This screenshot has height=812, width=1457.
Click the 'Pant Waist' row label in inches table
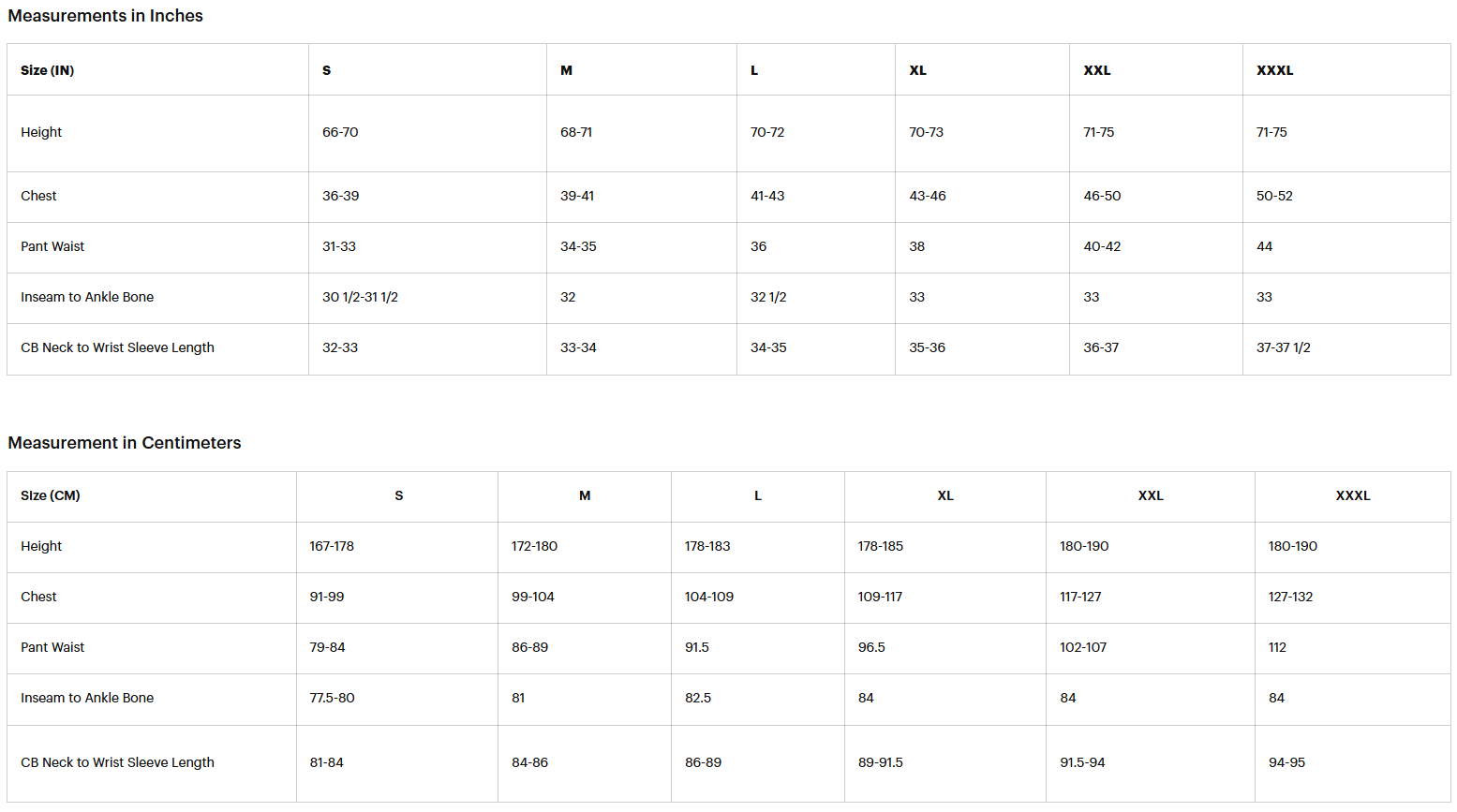coord(52,246)
